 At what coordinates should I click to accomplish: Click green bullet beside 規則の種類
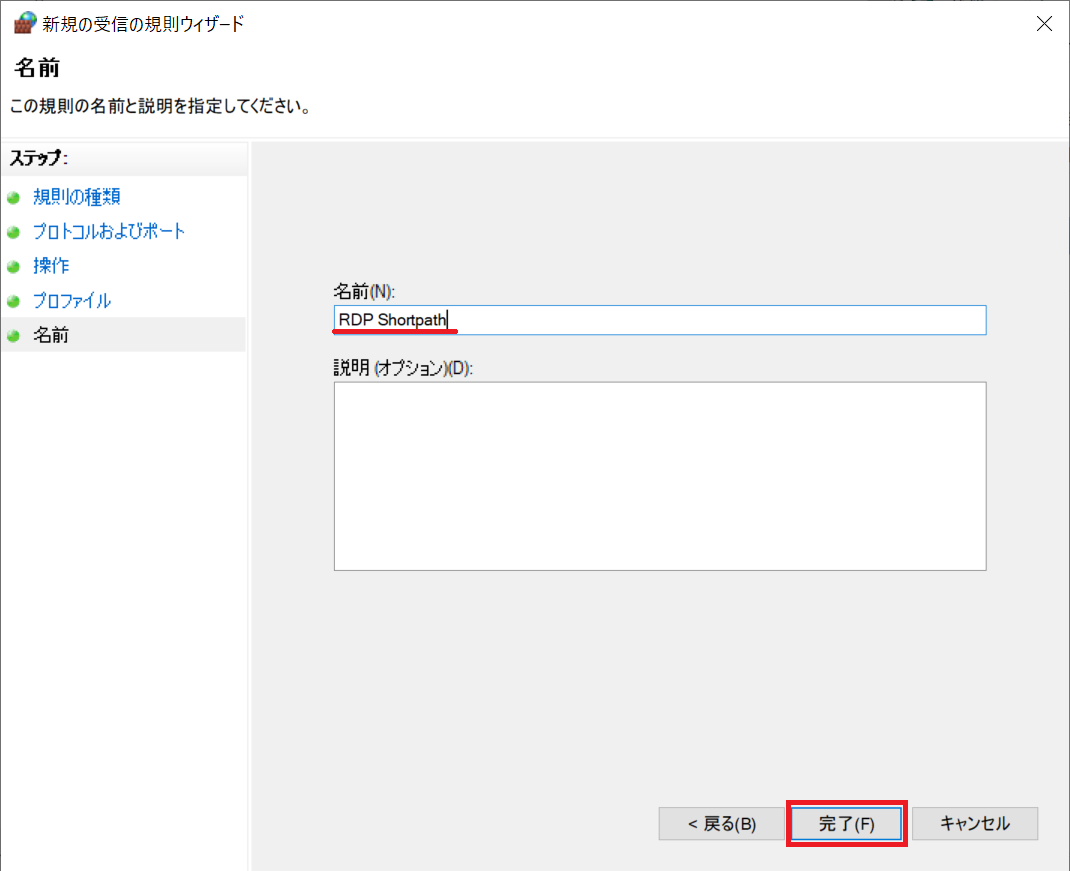click(14, 198)
